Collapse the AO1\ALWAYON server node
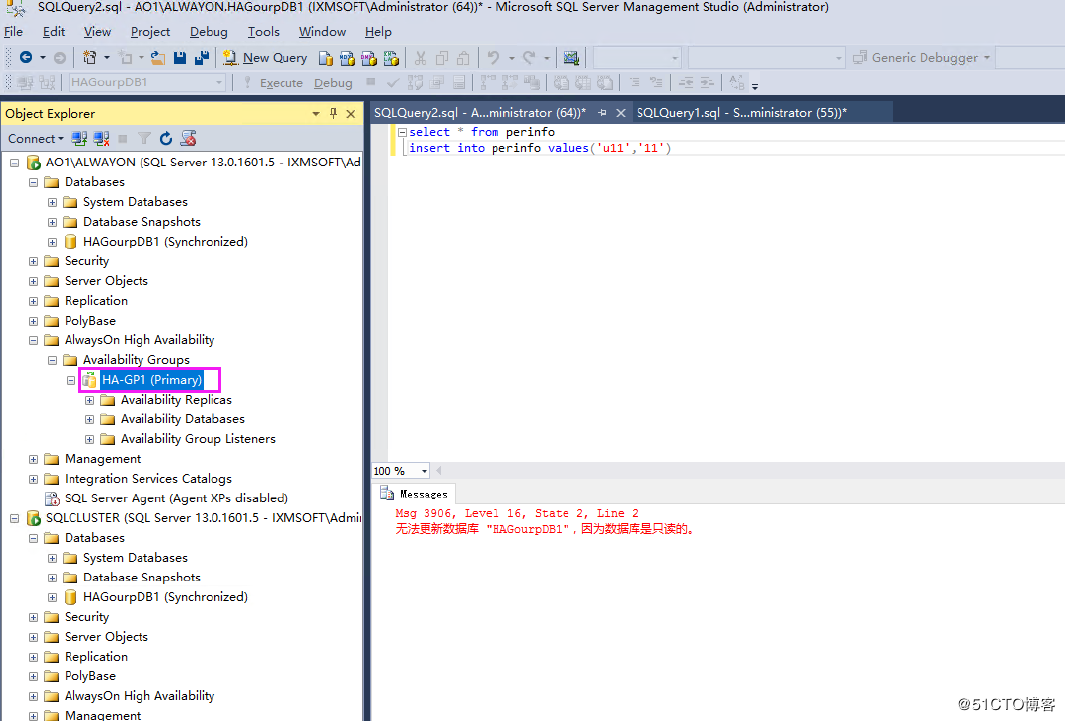The width and height of the screenshot is (1065, 721). (14, 163)
